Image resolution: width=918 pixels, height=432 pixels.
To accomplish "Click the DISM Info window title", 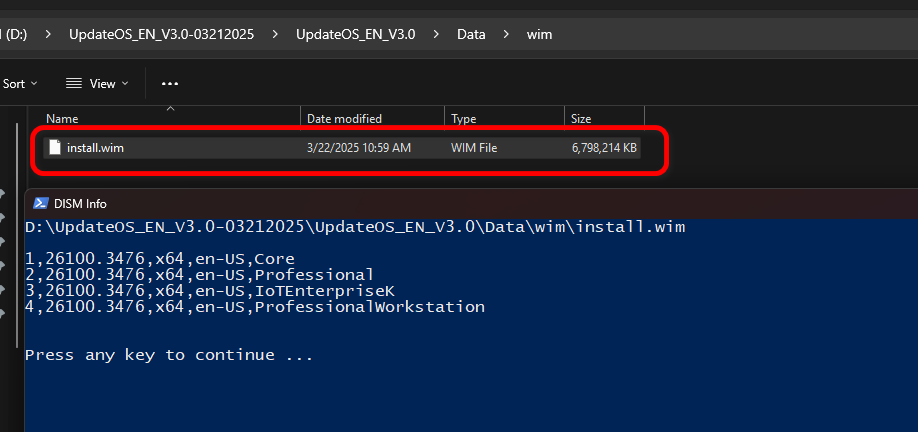I will 80,204.
